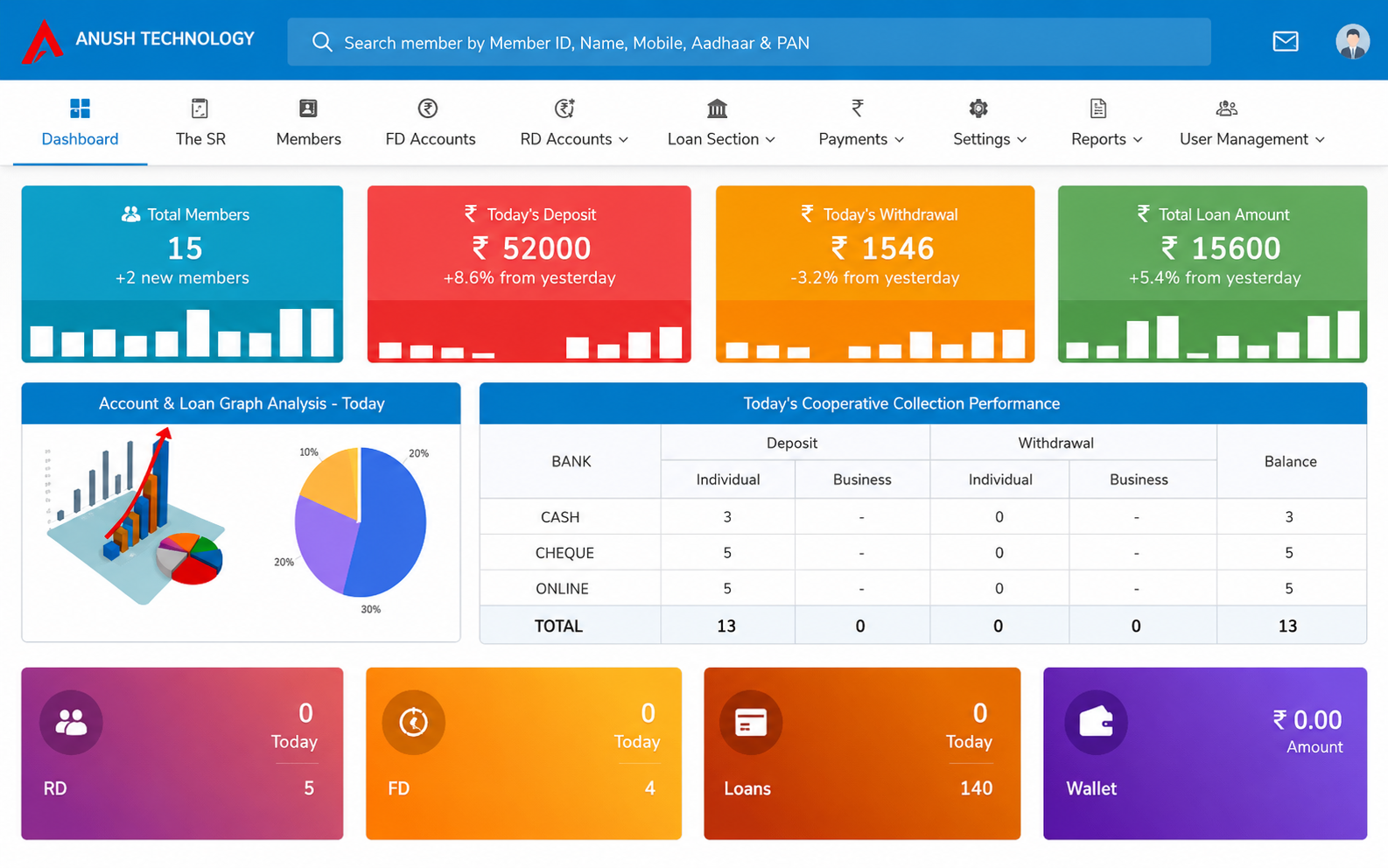1388x868 pixels.
Task: Expand the Loan Section dropdown chevron
Action: (770, 140)
